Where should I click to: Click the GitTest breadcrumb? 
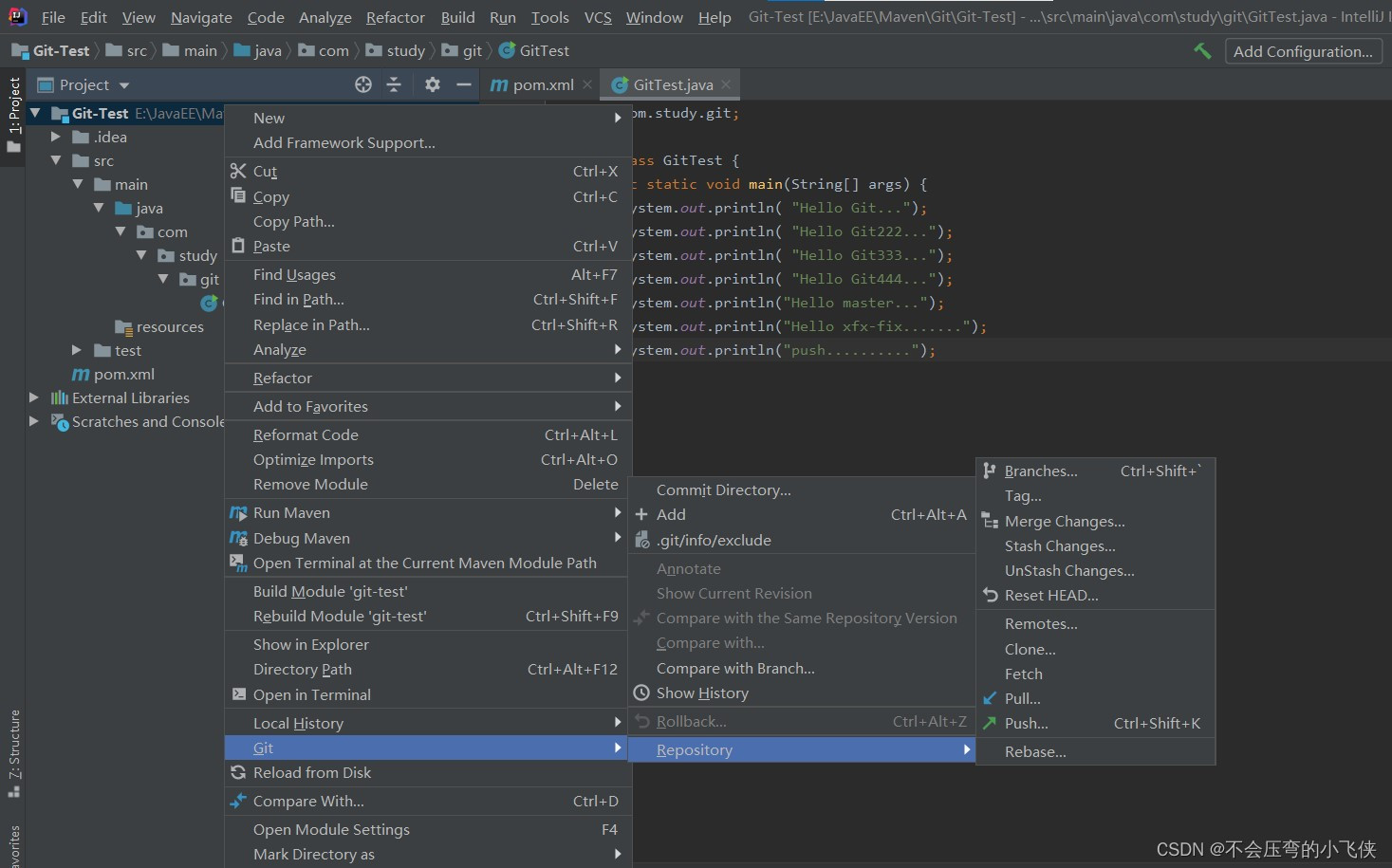[x=534, y=50]
